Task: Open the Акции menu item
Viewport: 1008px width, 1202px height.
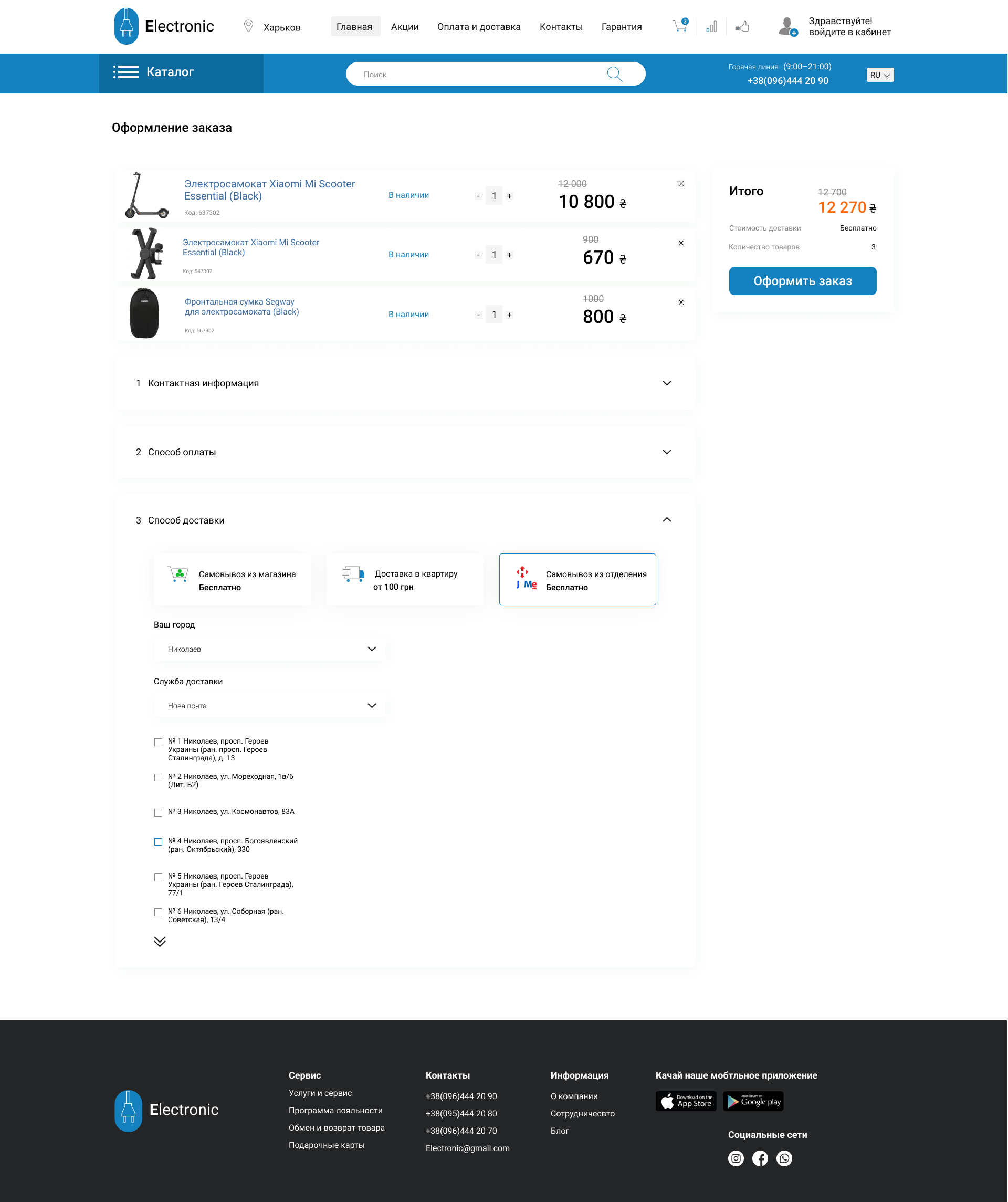Action: coord(405,27)
